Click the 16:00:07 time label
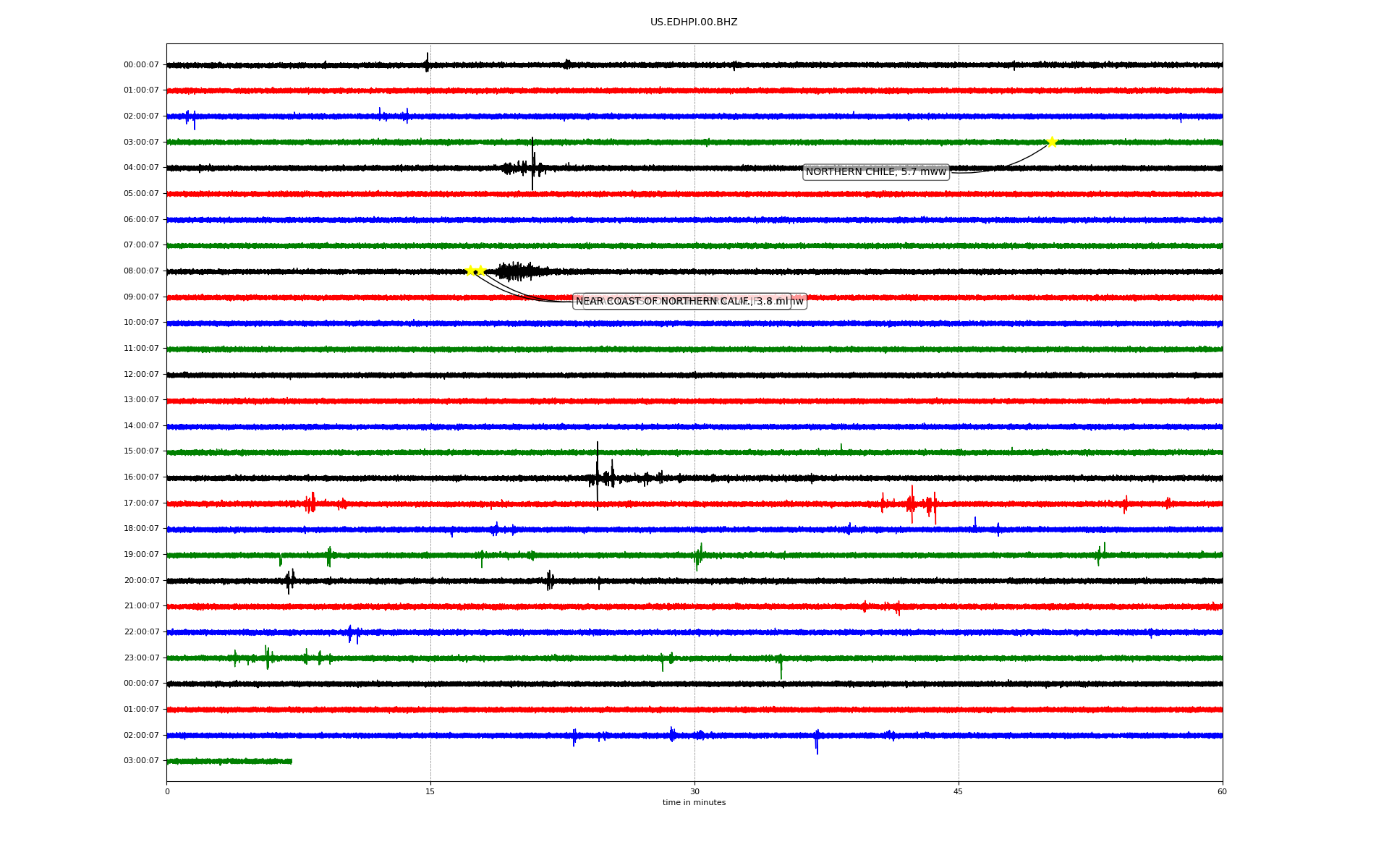Image resolution: width=1389 pixels, height=868 pixels. (x=141, y=477)
